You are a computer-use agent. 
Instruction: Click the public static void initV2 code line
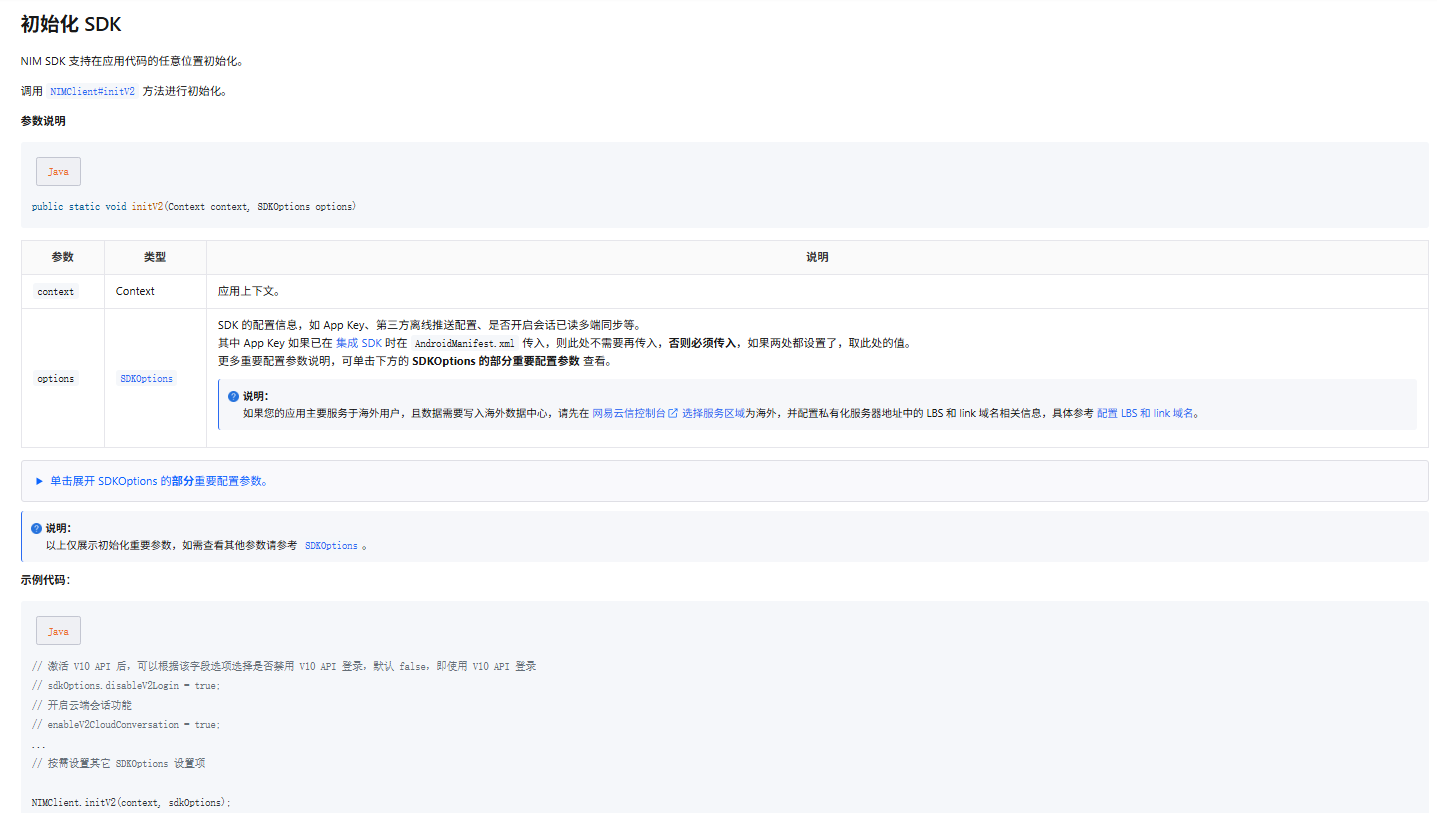pyautogui.click(x=194, y=207)
